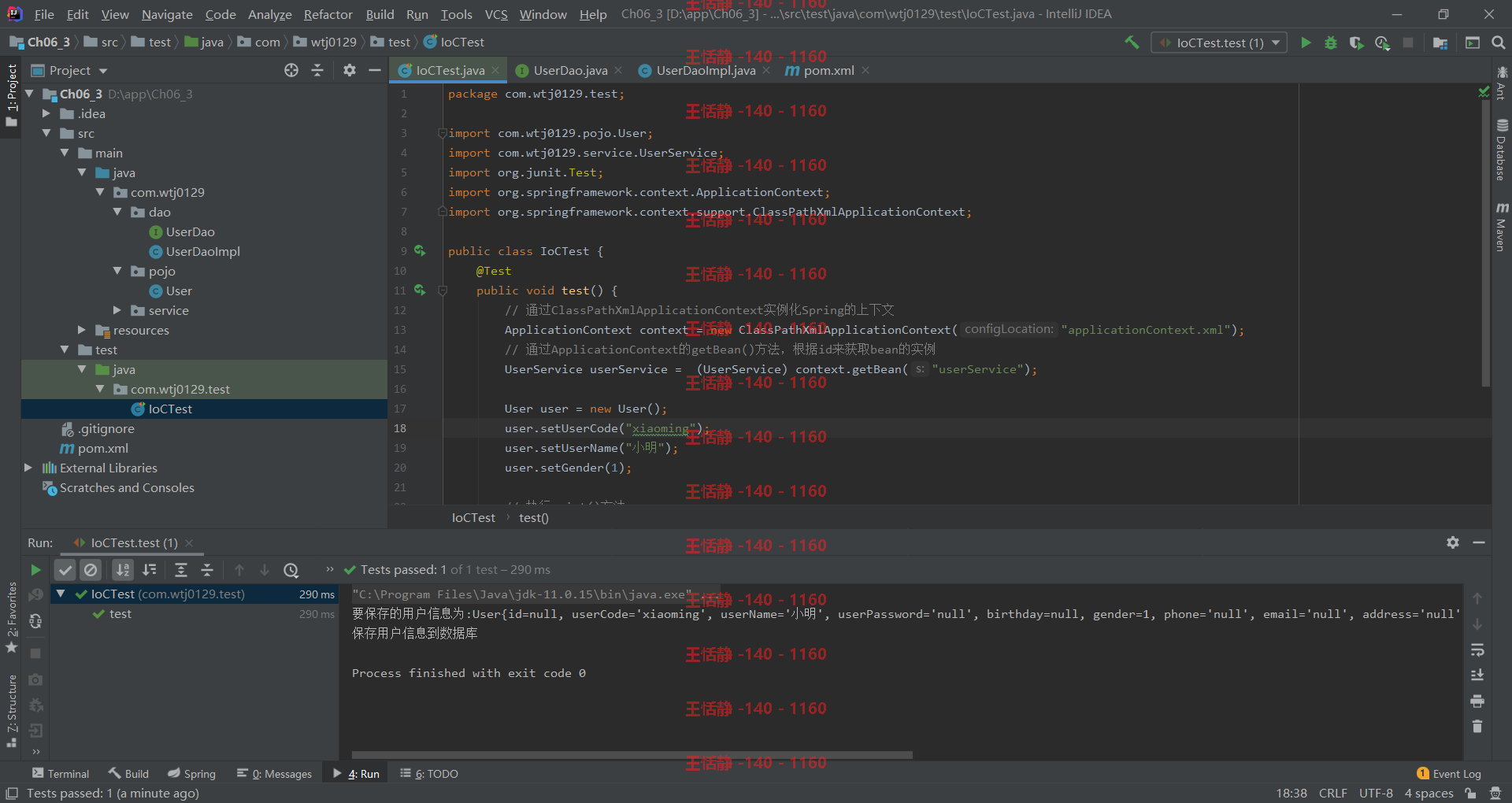Hide the Run tool window
This screenshot has height=803, width=1512.
coord(1479,542)
